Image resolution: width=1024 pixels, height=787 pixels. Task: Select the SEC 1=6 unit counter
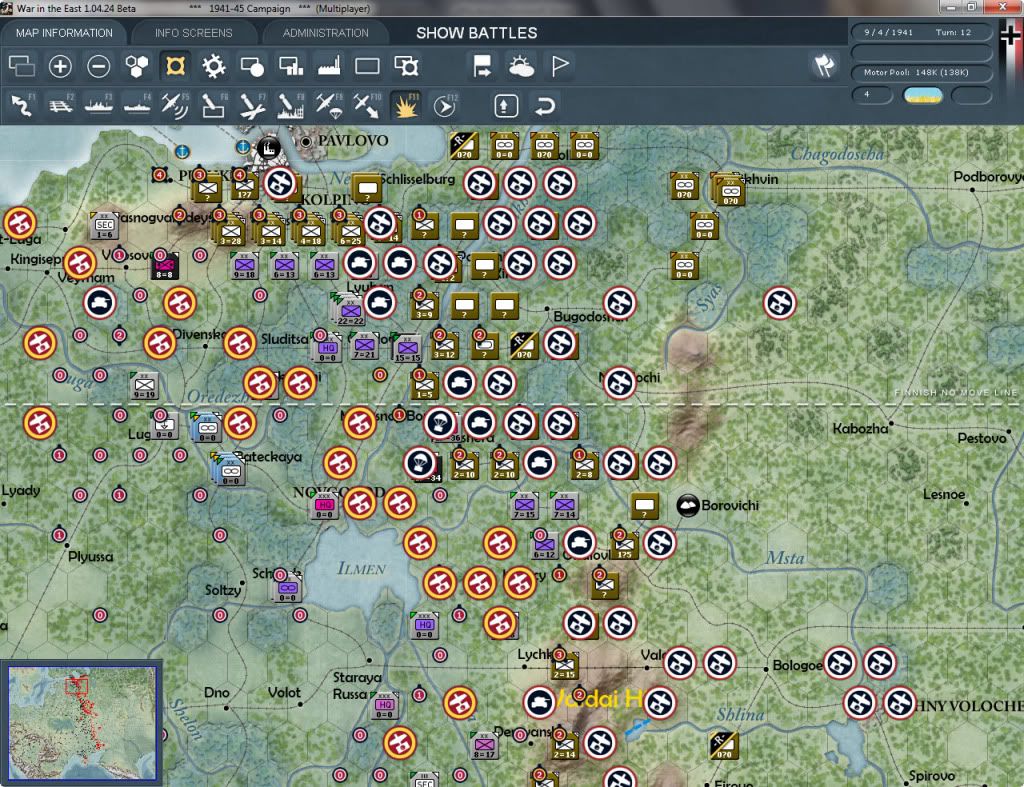pyautogui.click(x=104, y=225)
